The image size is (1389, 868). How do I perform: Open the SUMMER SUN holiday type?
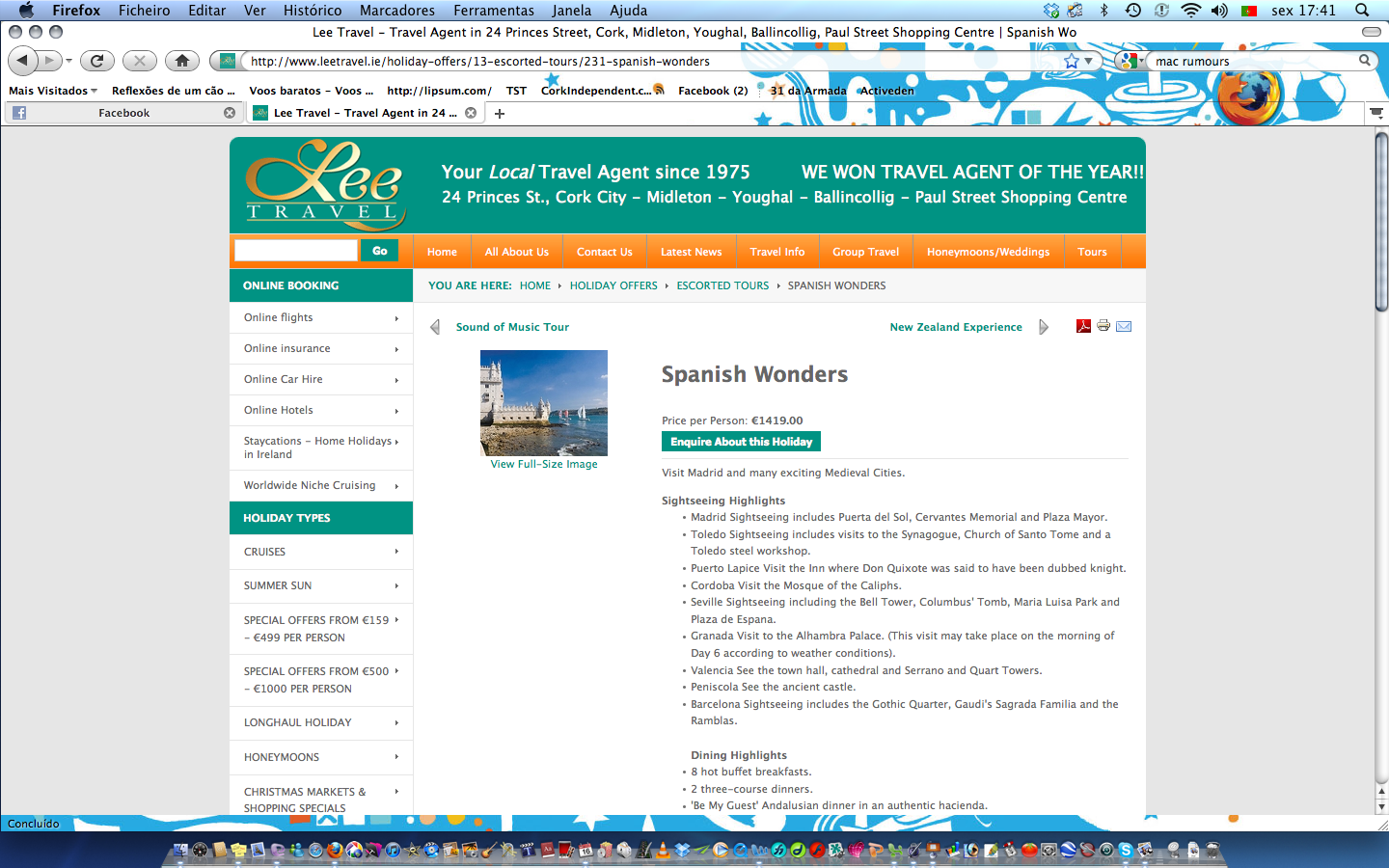pos(321,585)
